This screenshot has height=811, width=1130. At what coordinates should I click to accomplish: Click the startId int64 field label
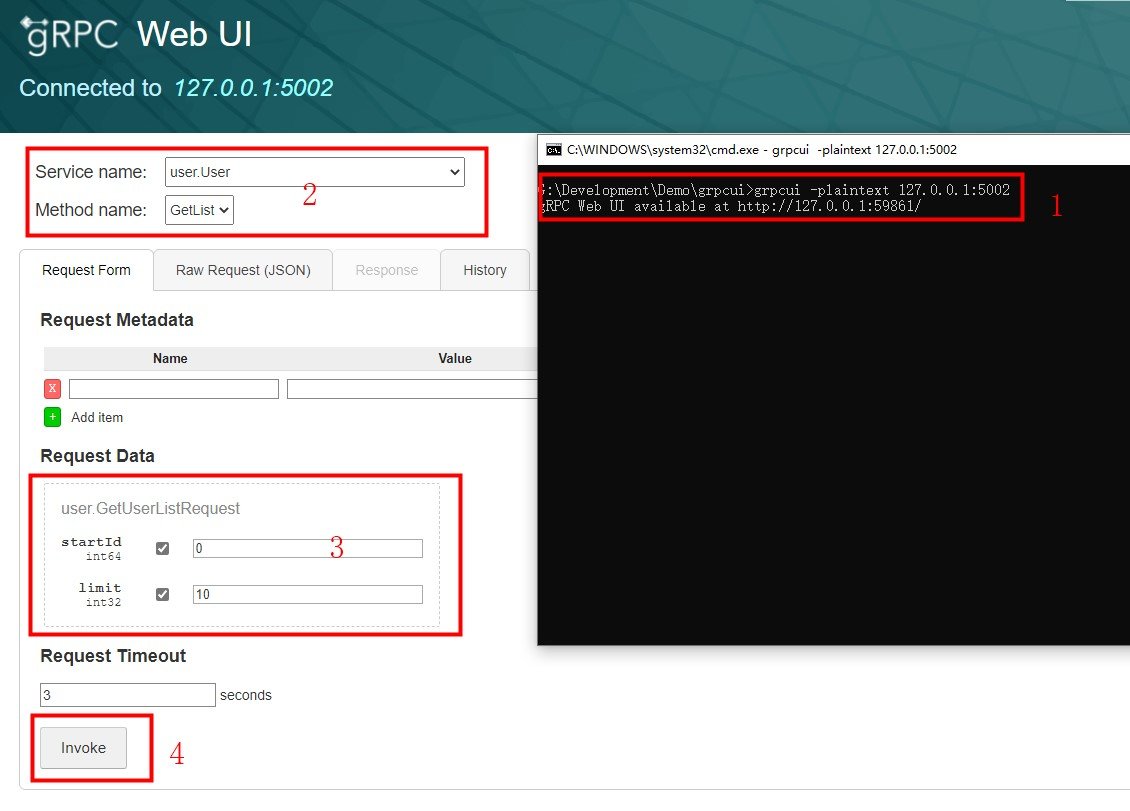point(92,549)
